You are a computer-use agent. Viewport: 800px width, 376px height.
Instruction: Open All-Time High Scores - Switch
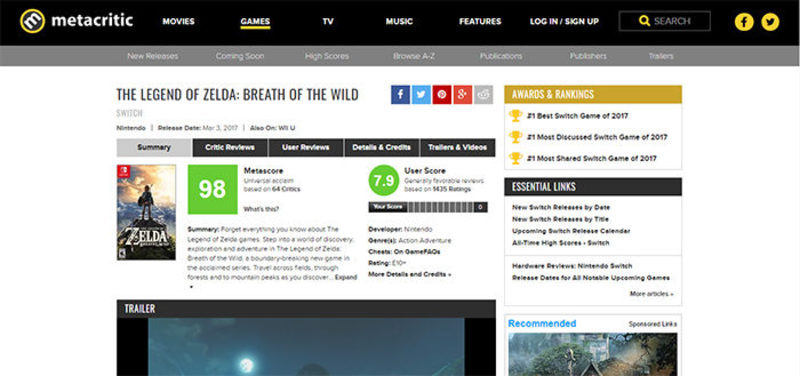[560, 243]
